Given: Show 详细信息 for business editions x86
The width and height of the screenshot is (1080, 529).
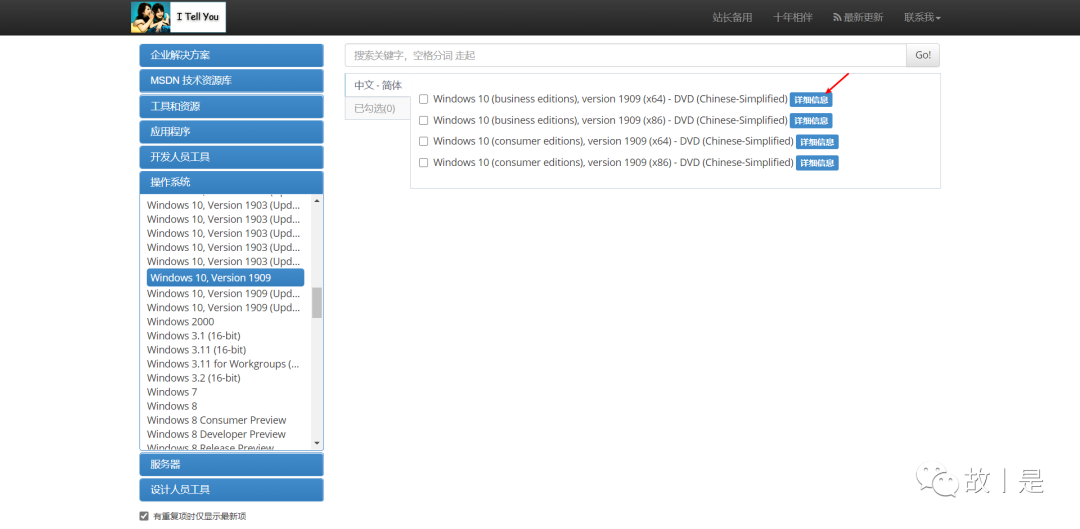Looking at the screenshot, I should [x=811, y=121].
